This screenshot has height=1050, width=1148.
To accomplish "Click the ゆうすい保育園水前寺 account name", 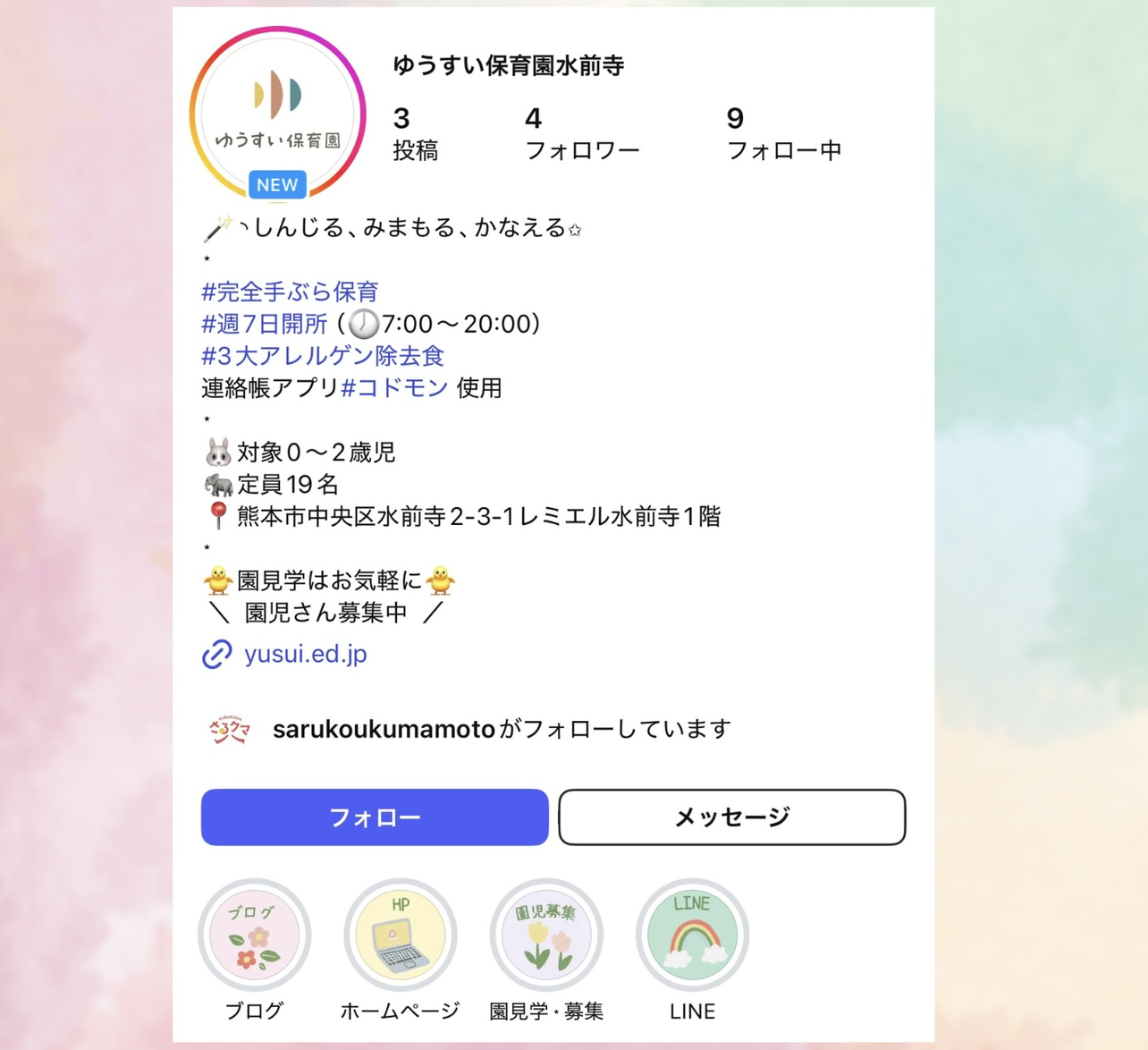I will (509, 65).
